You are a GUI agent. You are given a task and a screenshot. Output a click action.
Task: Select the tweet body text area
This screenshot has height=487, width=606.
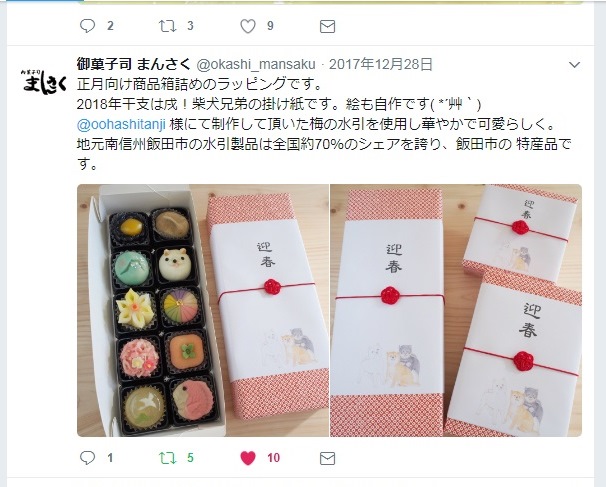pyautogui.click(x=324, y=124)
